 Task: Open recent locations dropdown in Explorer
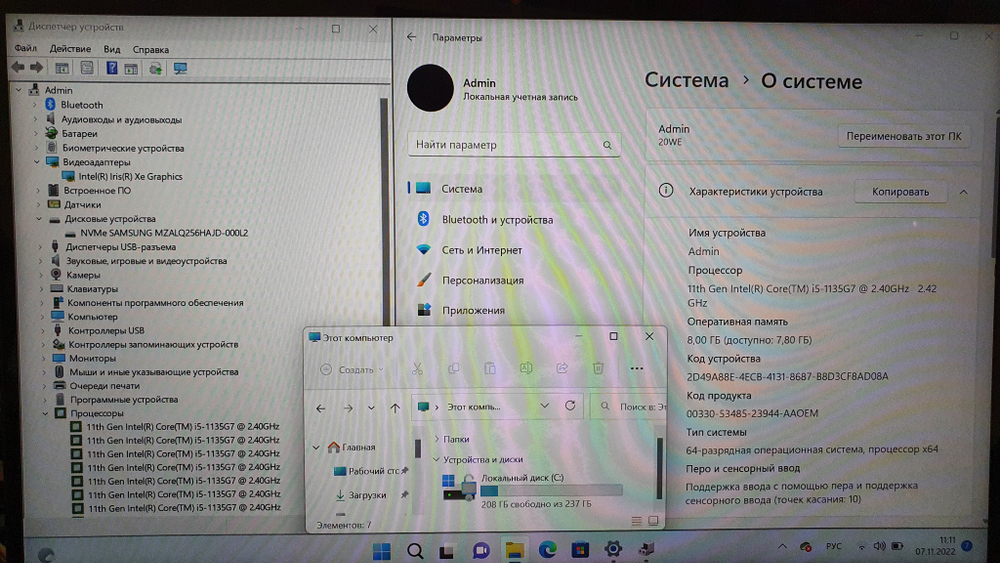(371, 407)
